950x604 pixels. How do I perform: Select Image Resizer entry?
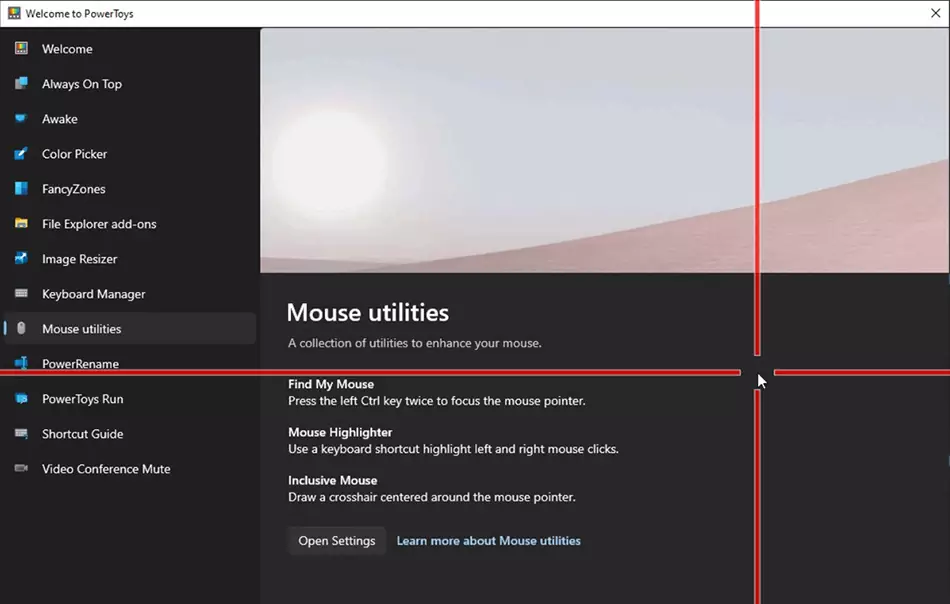(x=130, y=259)
